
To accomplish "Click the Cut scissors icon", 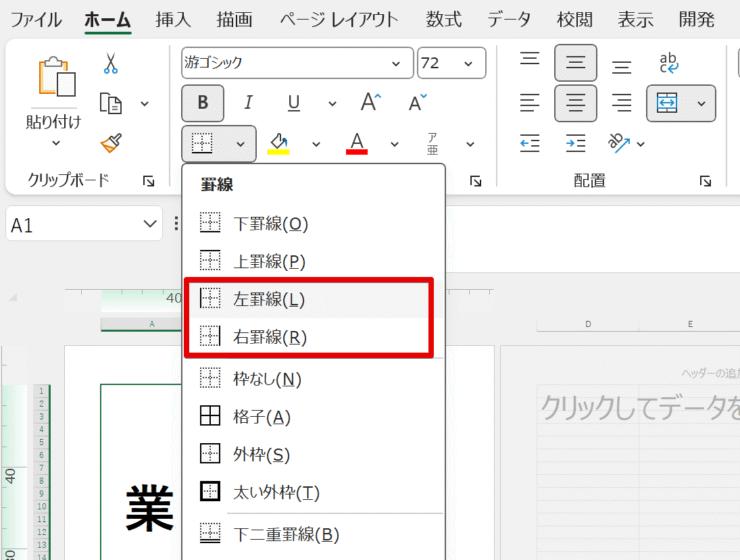I will (x=110, y=63).
